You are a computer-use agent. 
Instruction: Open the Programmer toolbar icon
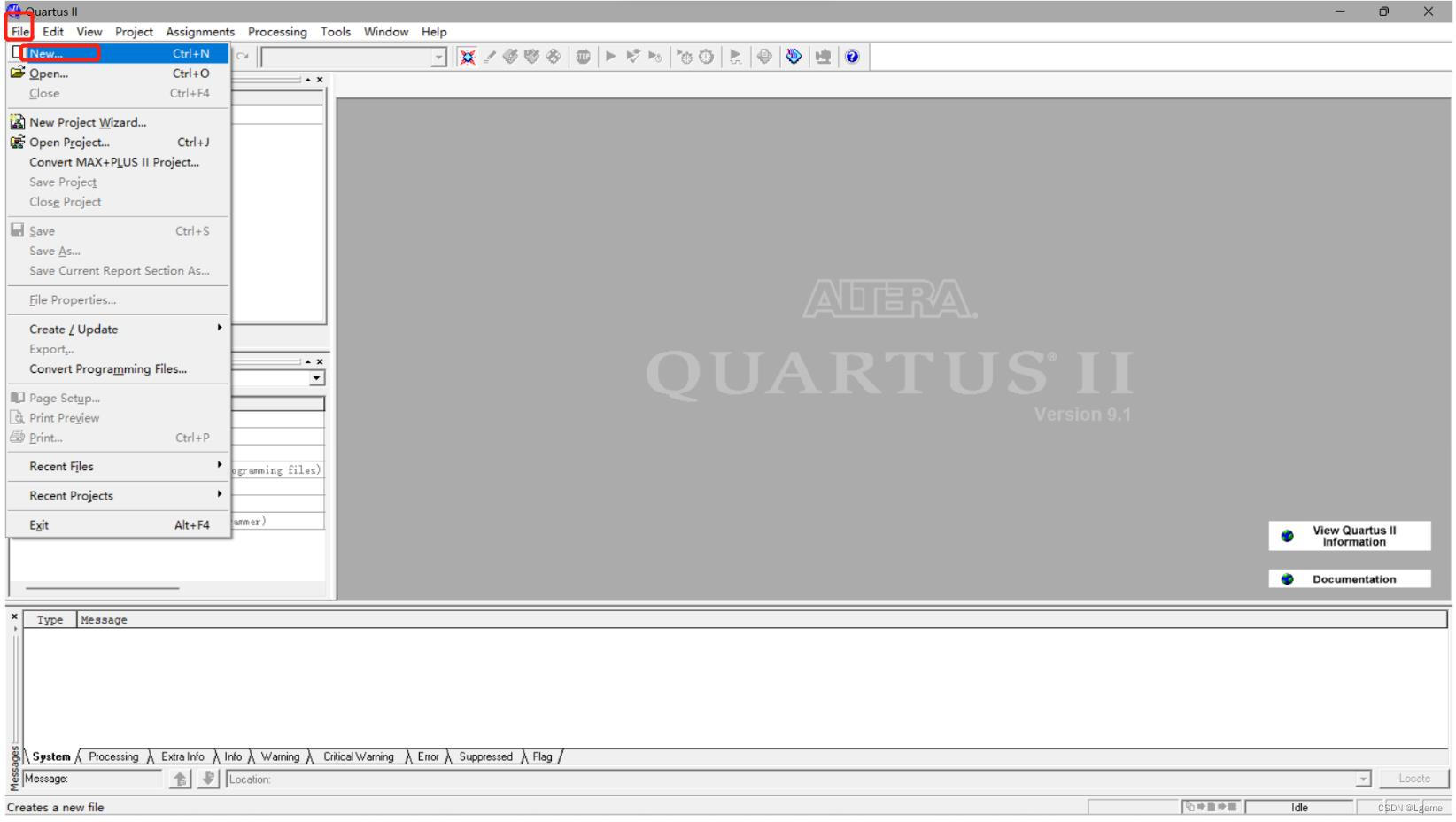794,57
